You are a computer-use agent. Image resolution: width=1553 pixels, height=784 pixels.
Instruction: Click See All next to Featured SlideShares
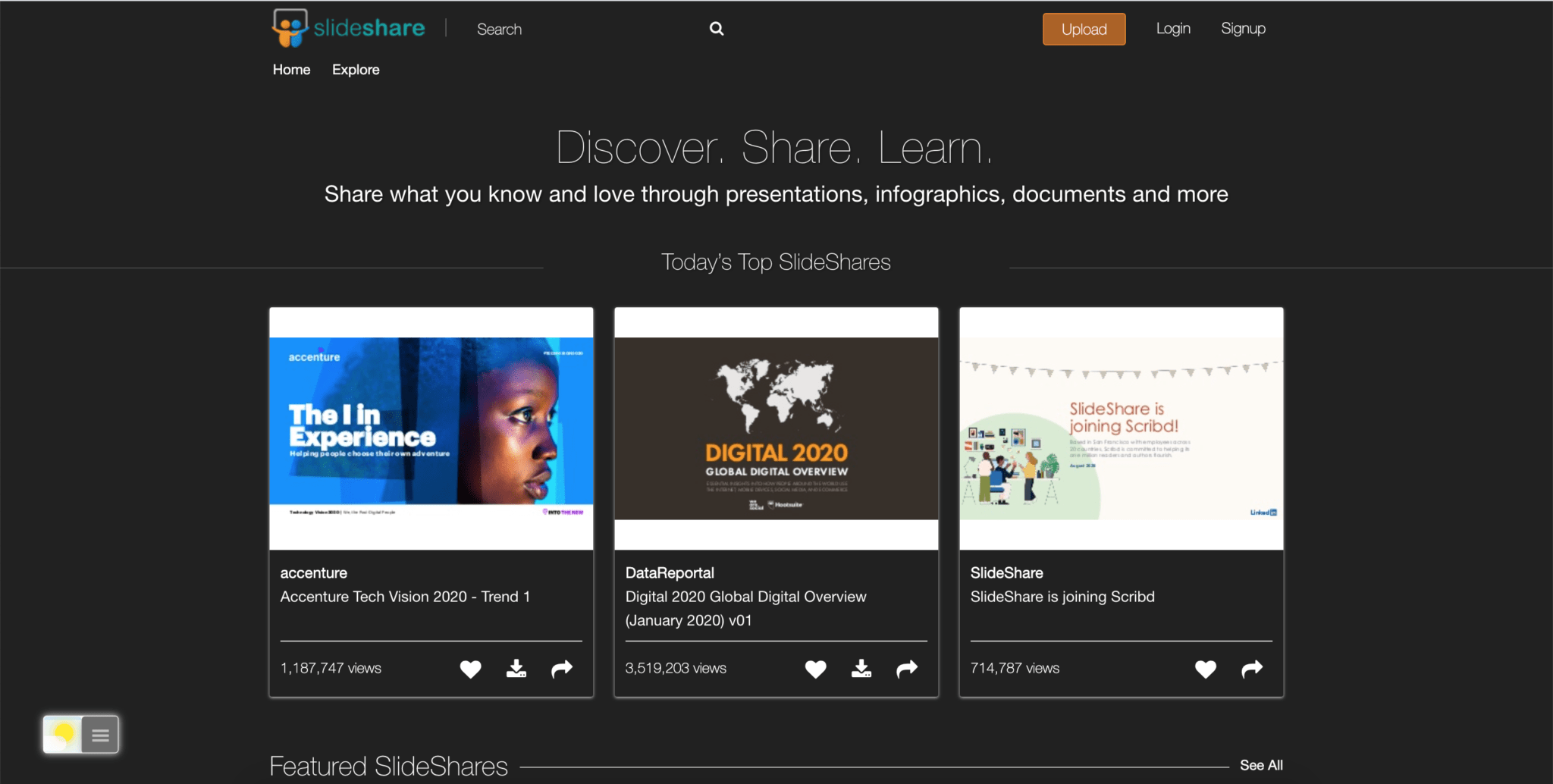click(1261, 765)
